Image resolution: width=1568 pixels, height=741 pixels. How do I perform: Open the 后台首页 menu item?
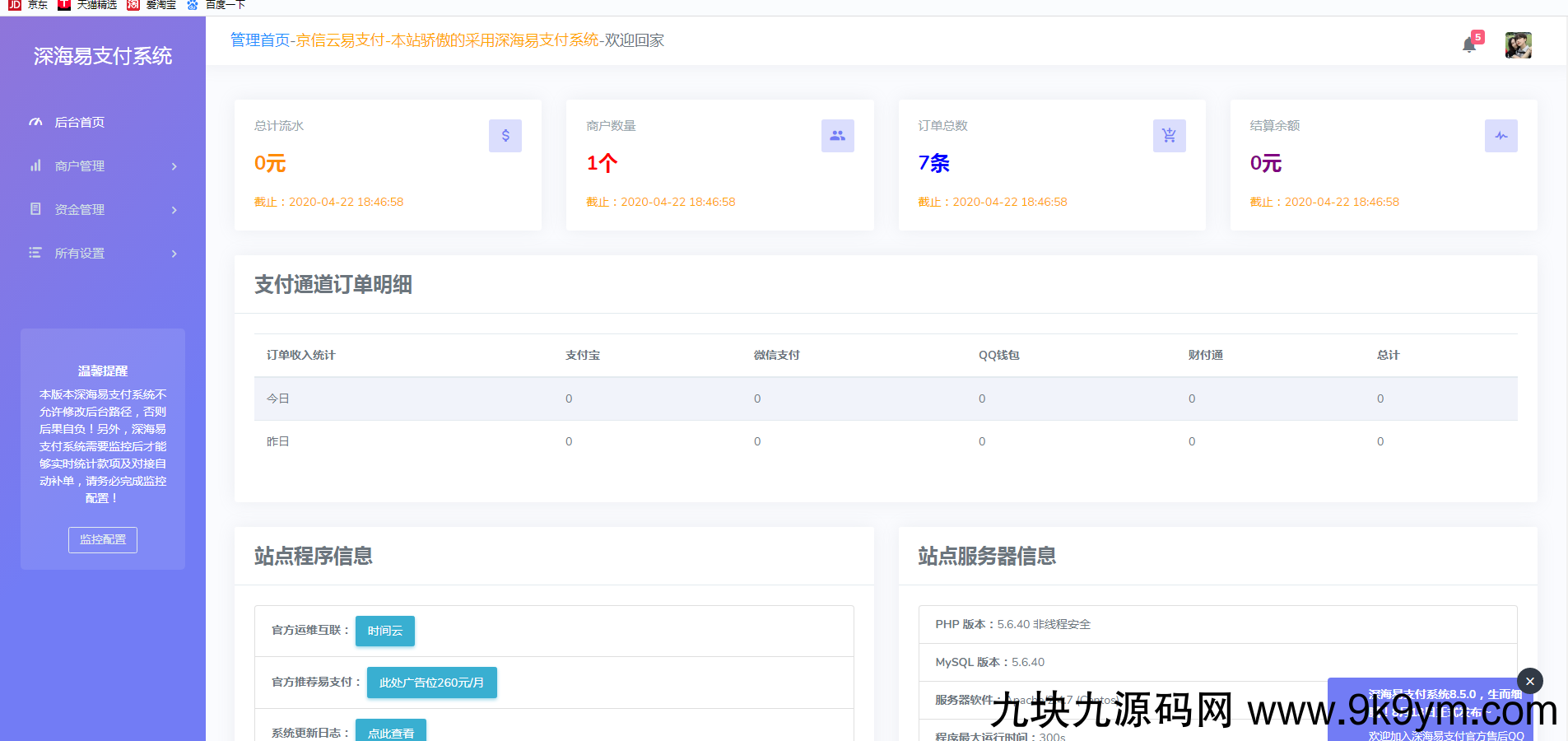point(80,122)
